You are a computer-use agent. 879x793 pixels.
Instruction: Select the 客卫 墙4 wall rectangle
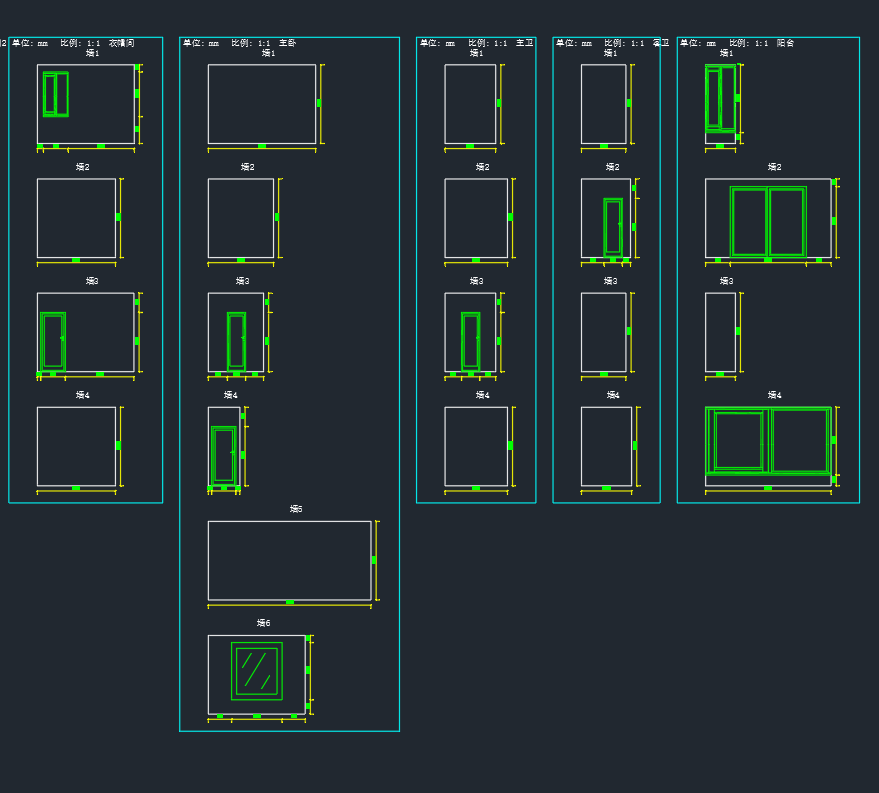point(606,446)
